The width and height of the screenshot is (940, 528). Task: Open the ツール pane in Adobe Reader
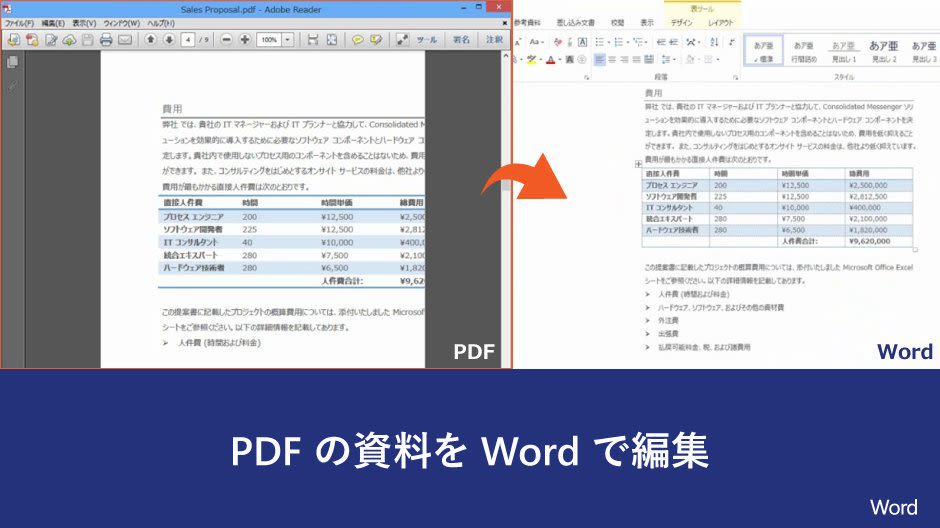pos(427,40)
